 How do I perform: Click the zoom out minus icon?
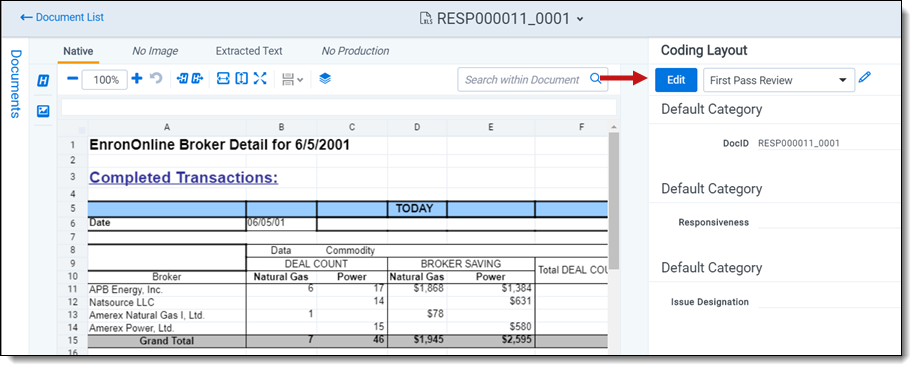[73, 79]
